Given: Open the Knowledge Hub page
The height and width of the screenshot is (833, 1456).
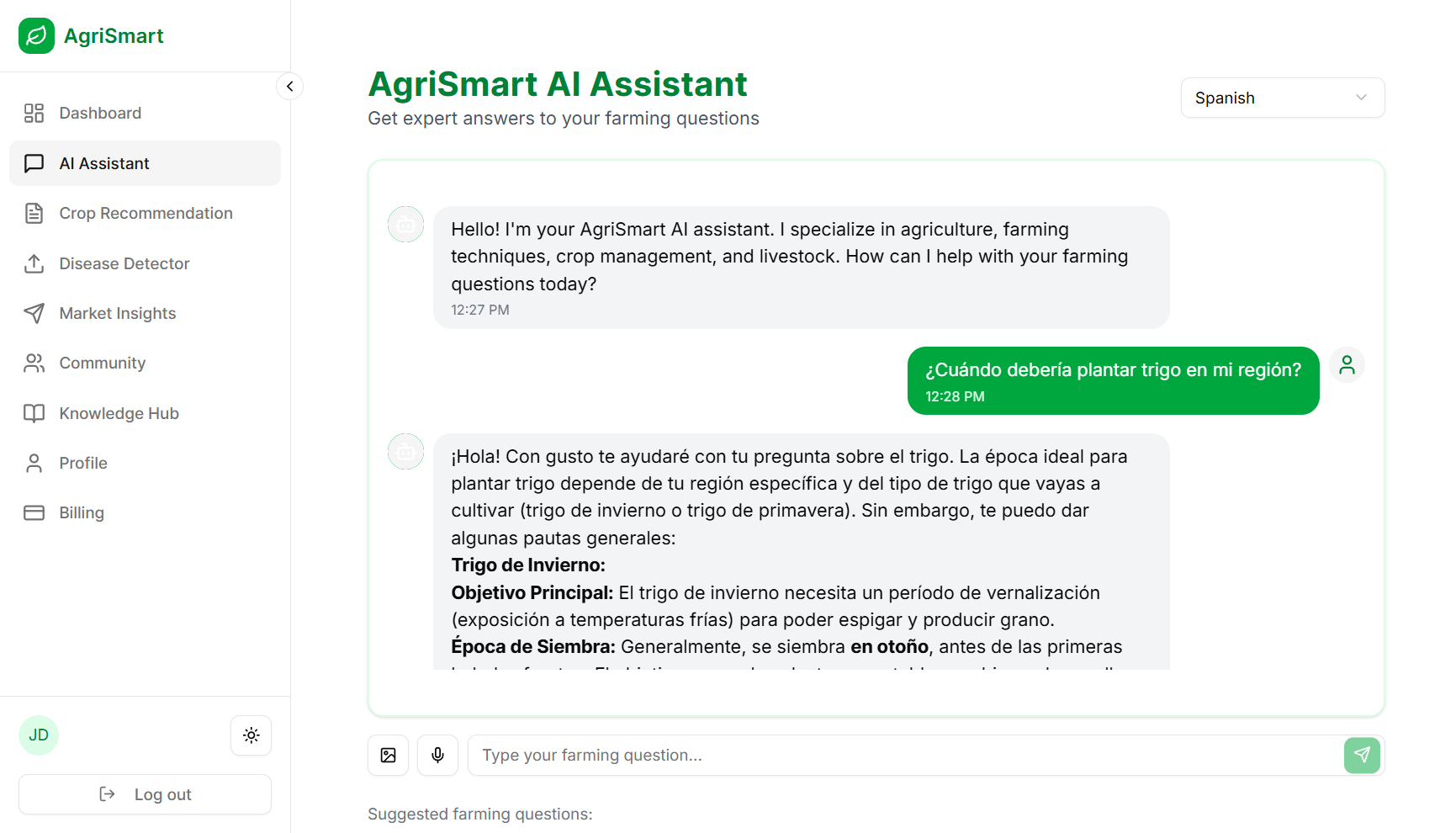Looking at the screenshot, I should (x=119, y=414).
